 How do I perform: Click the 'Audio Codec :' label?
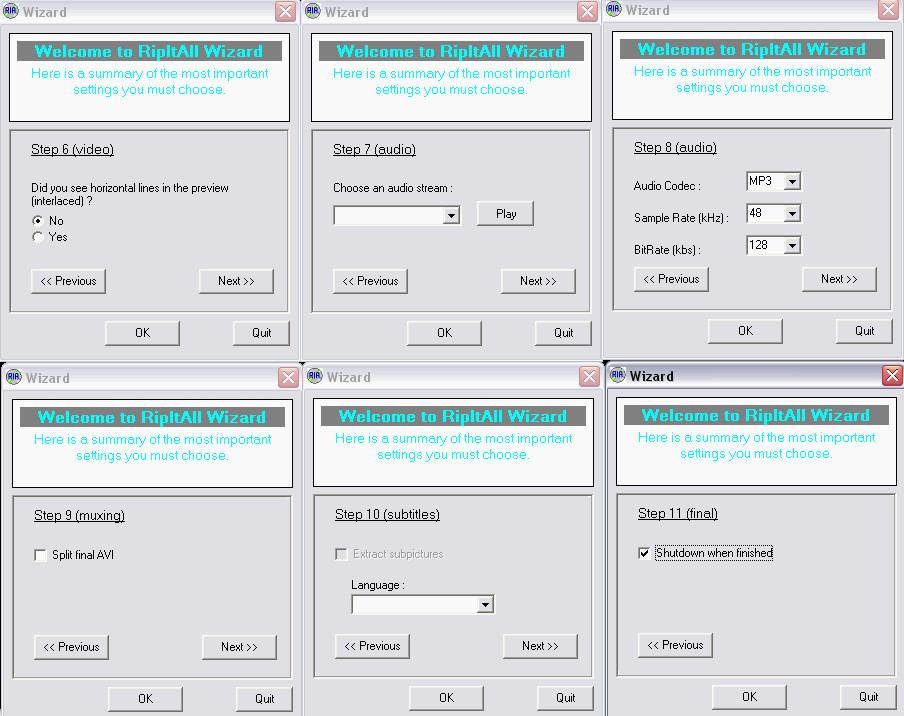click(x=667, y=186)
